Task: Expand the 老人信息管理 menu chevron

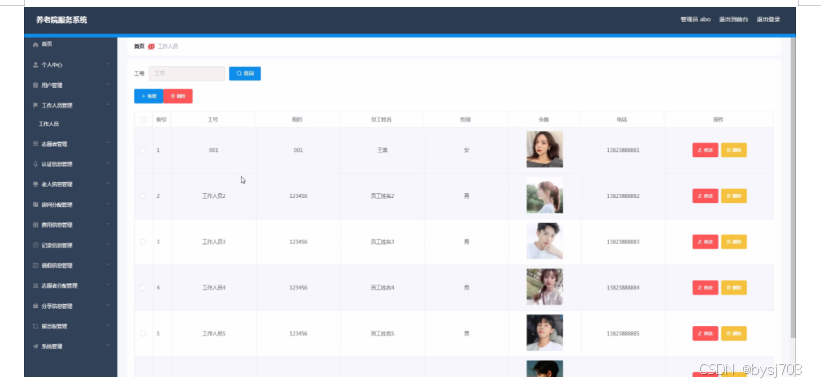Action: tap(108, 184)
